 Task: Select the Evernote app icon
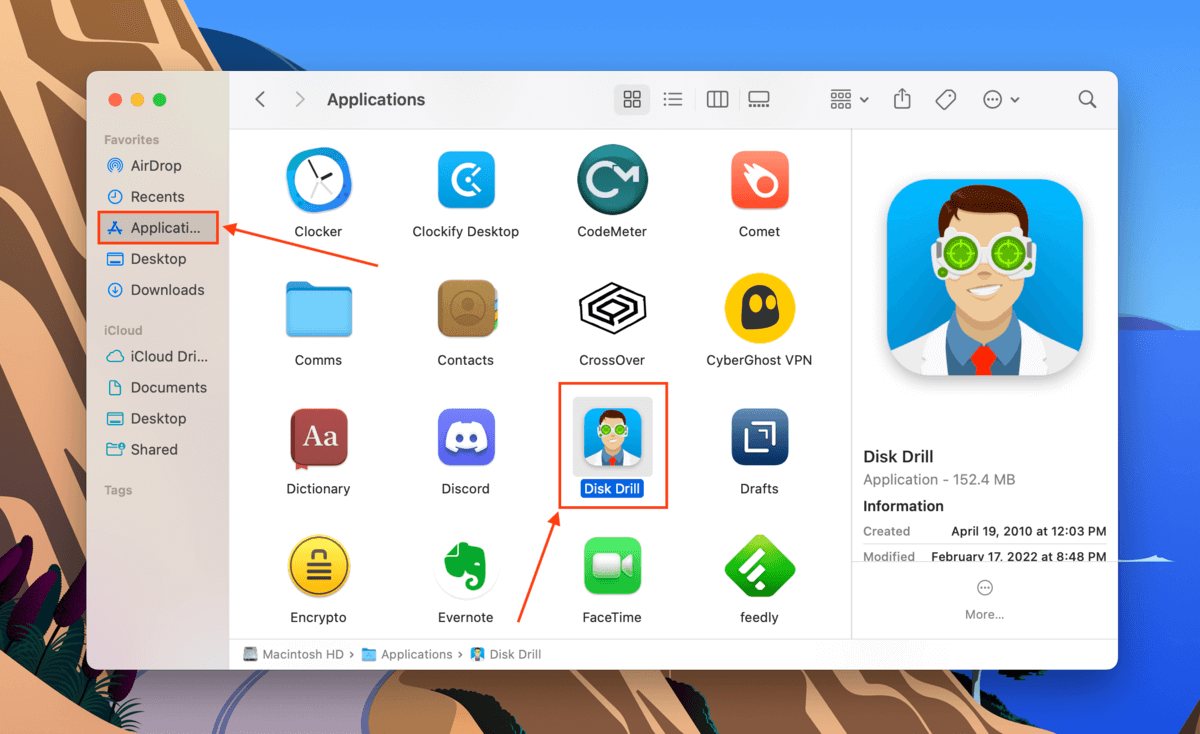click(465, 566)
